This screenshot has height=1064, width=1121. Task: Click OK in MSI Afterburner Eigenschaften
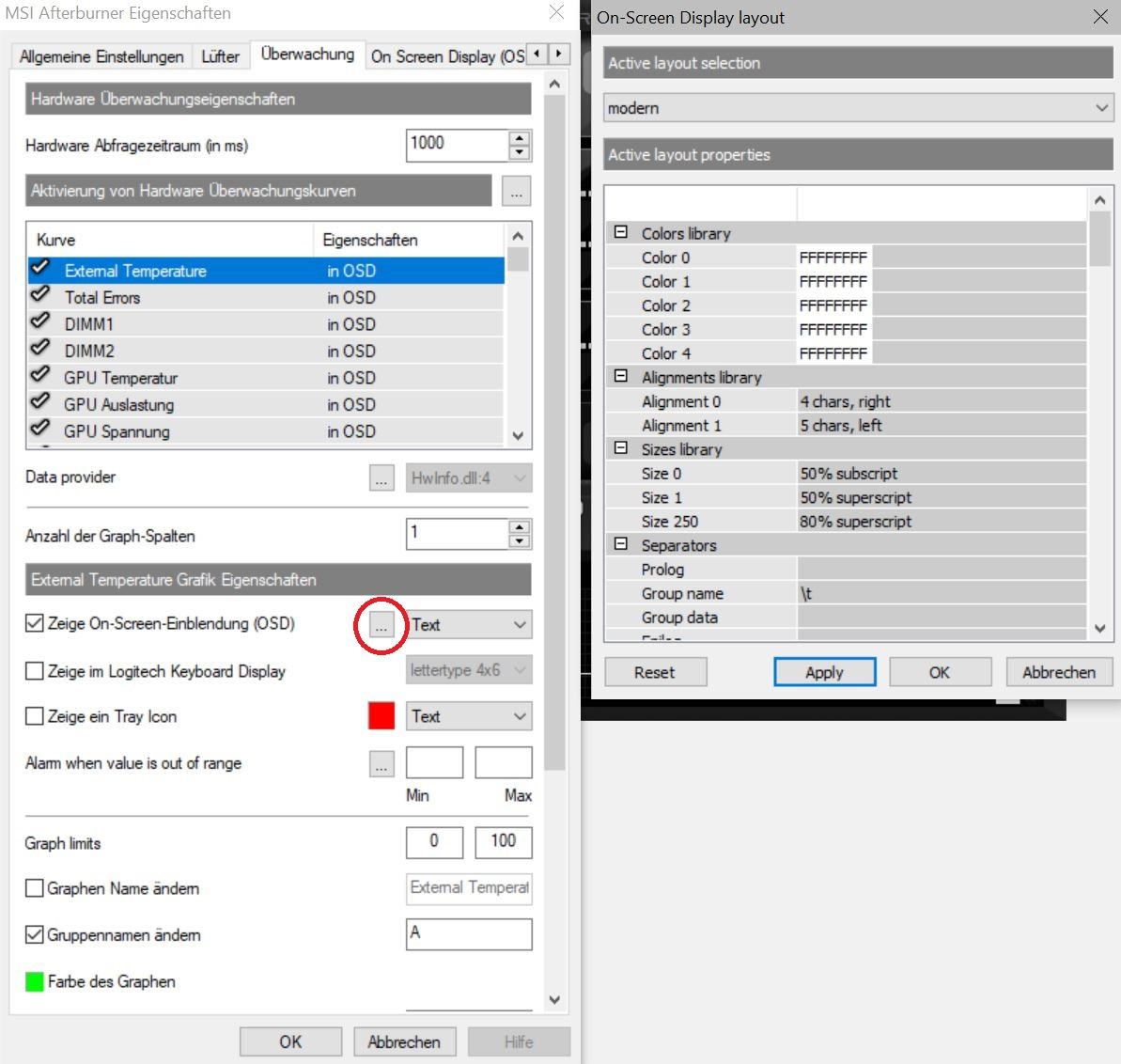click(x=290, y=1041)
